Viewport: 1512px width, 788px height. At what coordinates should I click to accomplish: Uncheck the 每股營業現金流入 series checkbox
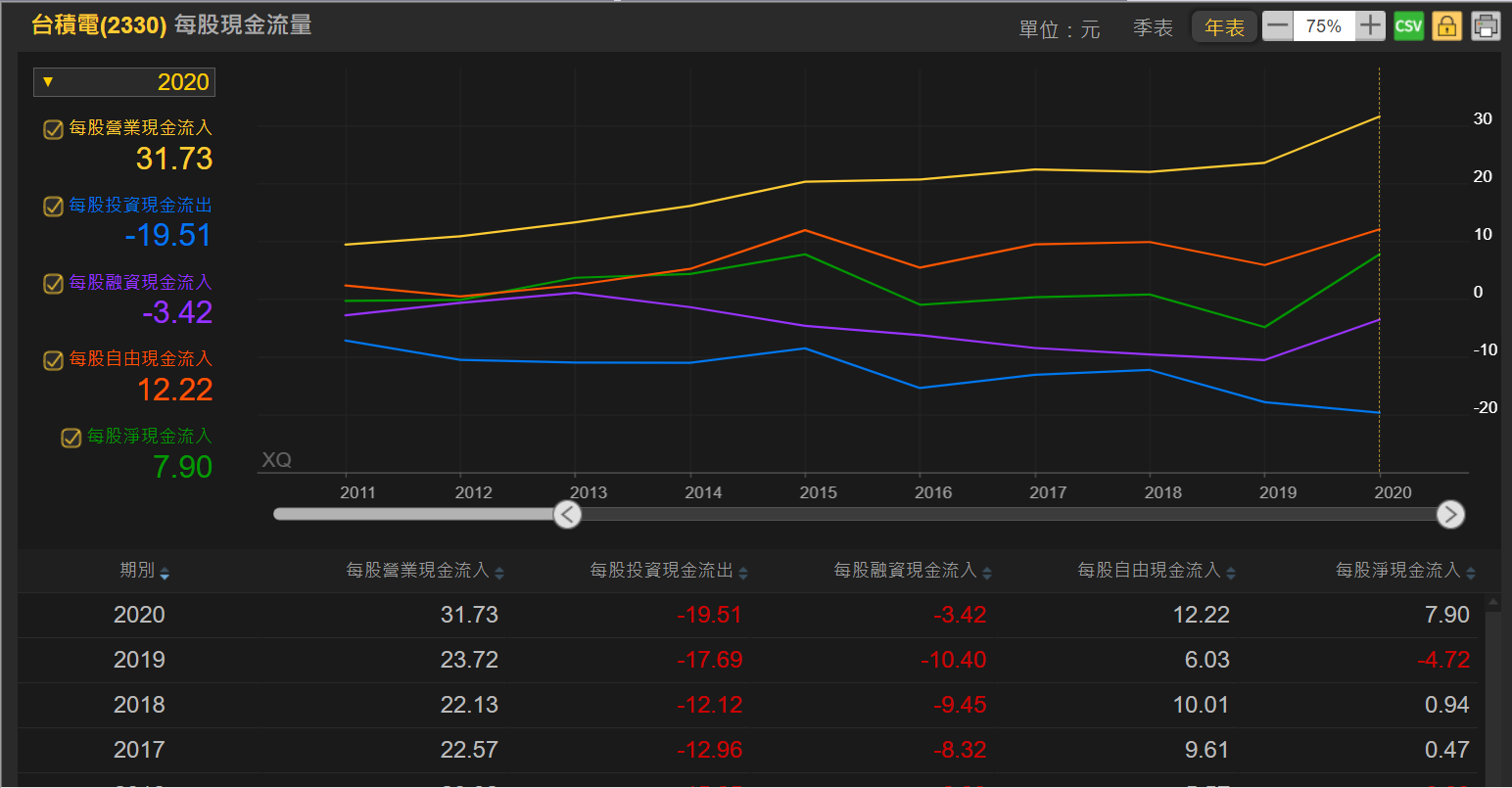pyautogui.click(x=54, y=129)
